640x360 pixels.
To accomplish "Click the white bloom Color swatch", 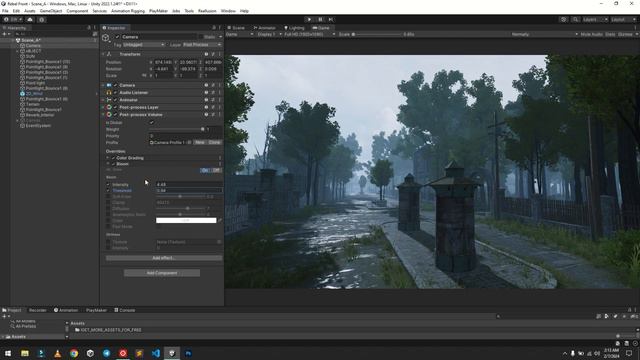I will [x=186, y=220].
